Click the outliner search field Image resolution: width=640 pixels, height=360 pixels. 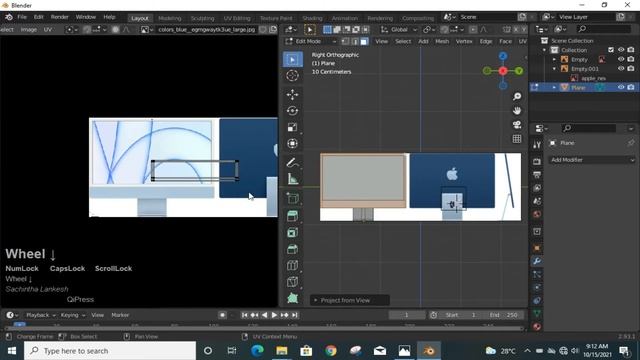604,29
